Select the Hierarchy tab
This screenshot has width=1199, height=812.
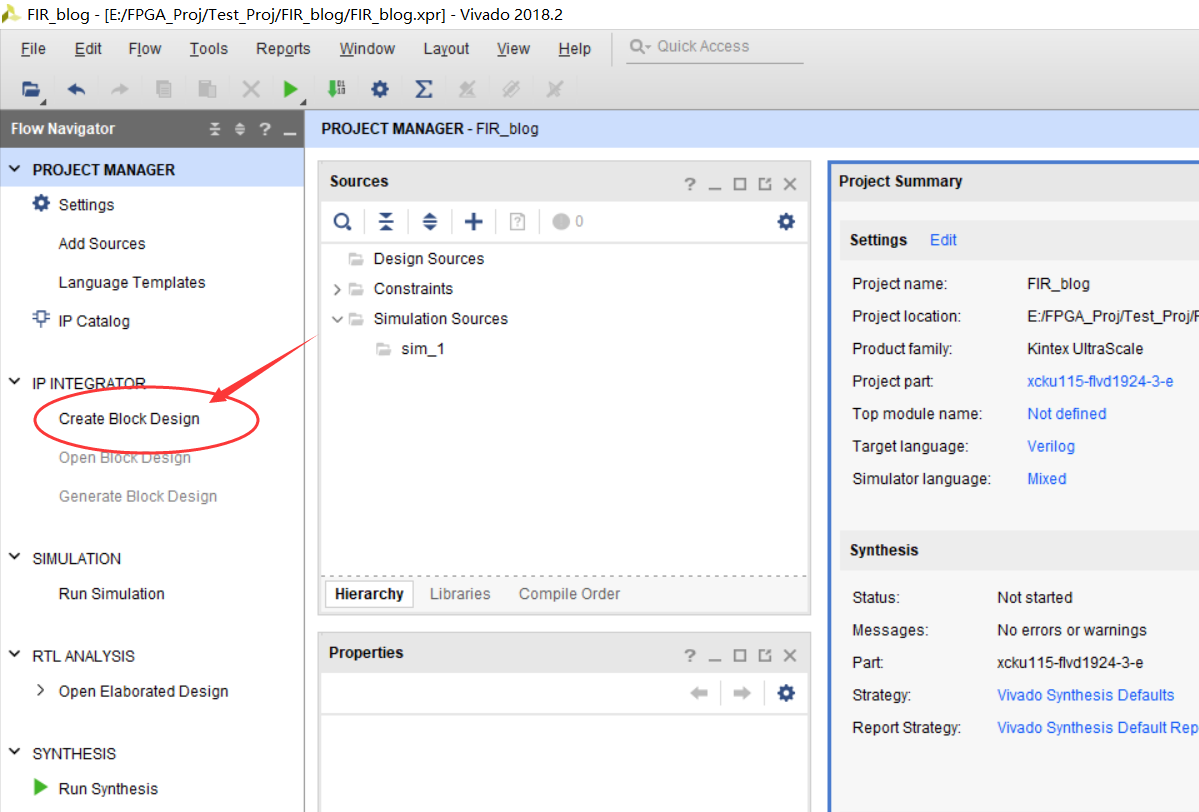[x=369, y=594]
